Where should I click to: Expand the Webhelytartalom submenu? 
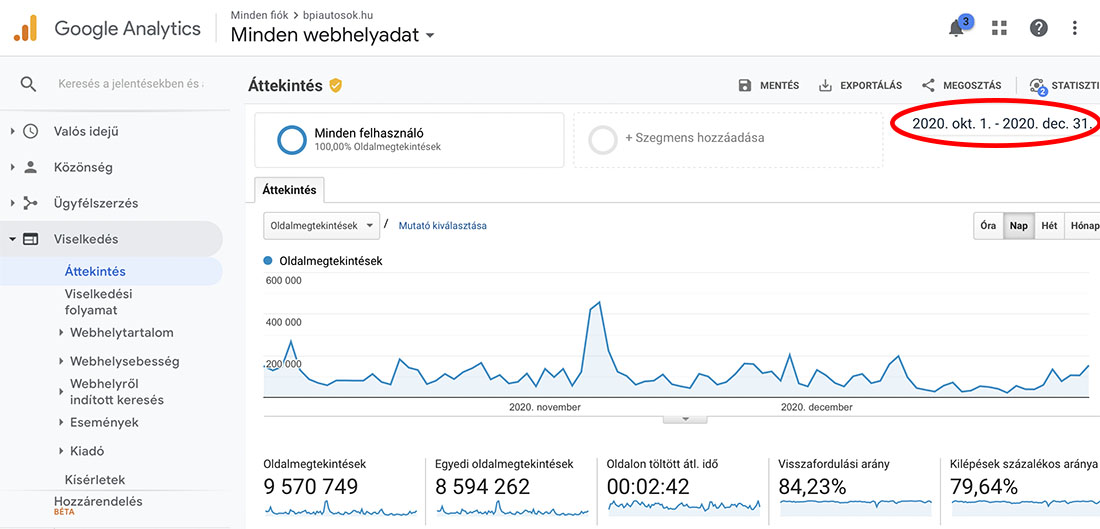tap(61, 333)
